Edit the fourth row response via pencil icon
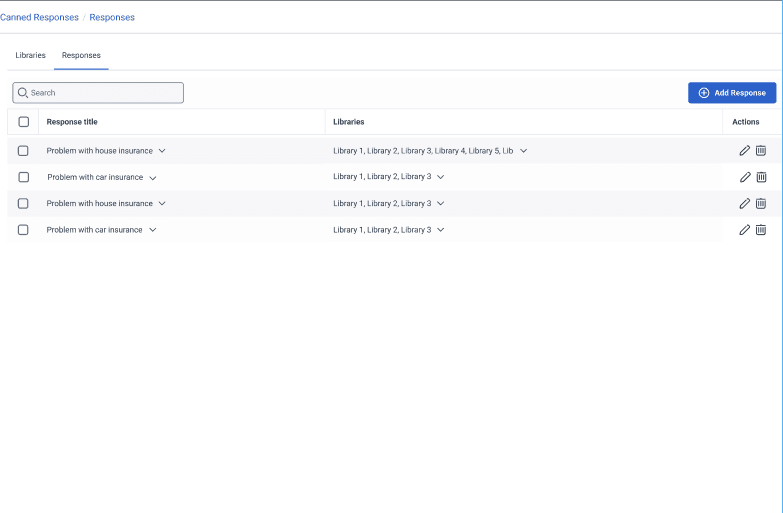The width and height of the screenshot is (783, 513). coord(744,230)
